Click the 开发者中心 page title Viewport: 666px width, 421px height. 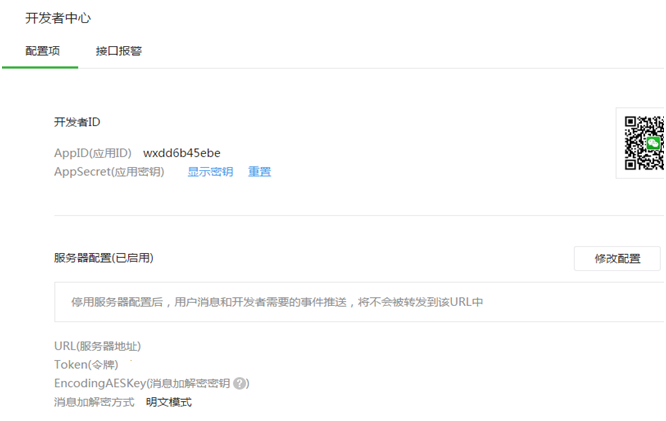pos(58,18)
